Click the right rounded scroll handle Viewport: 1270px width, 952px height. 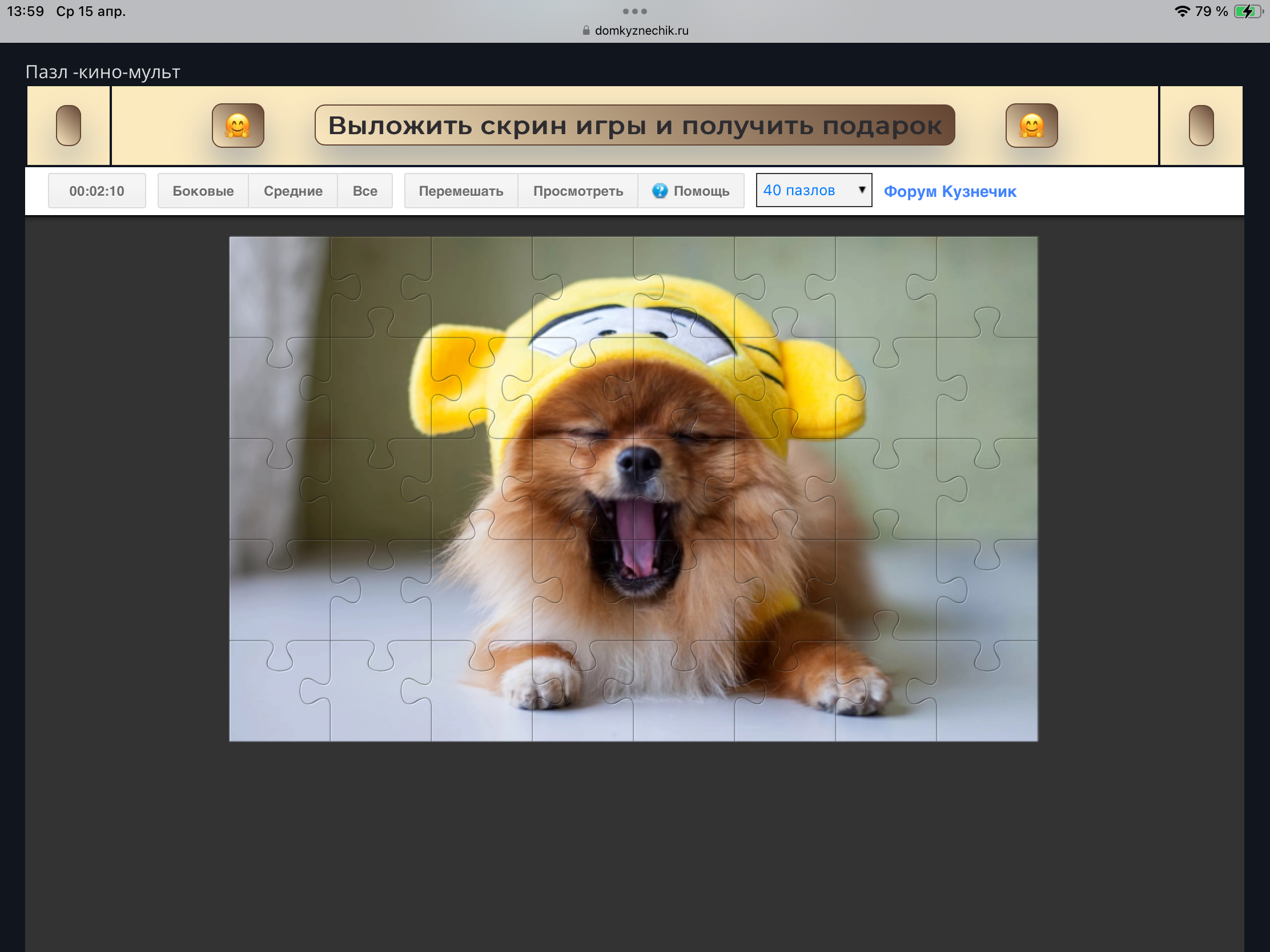coord(1200,126)
